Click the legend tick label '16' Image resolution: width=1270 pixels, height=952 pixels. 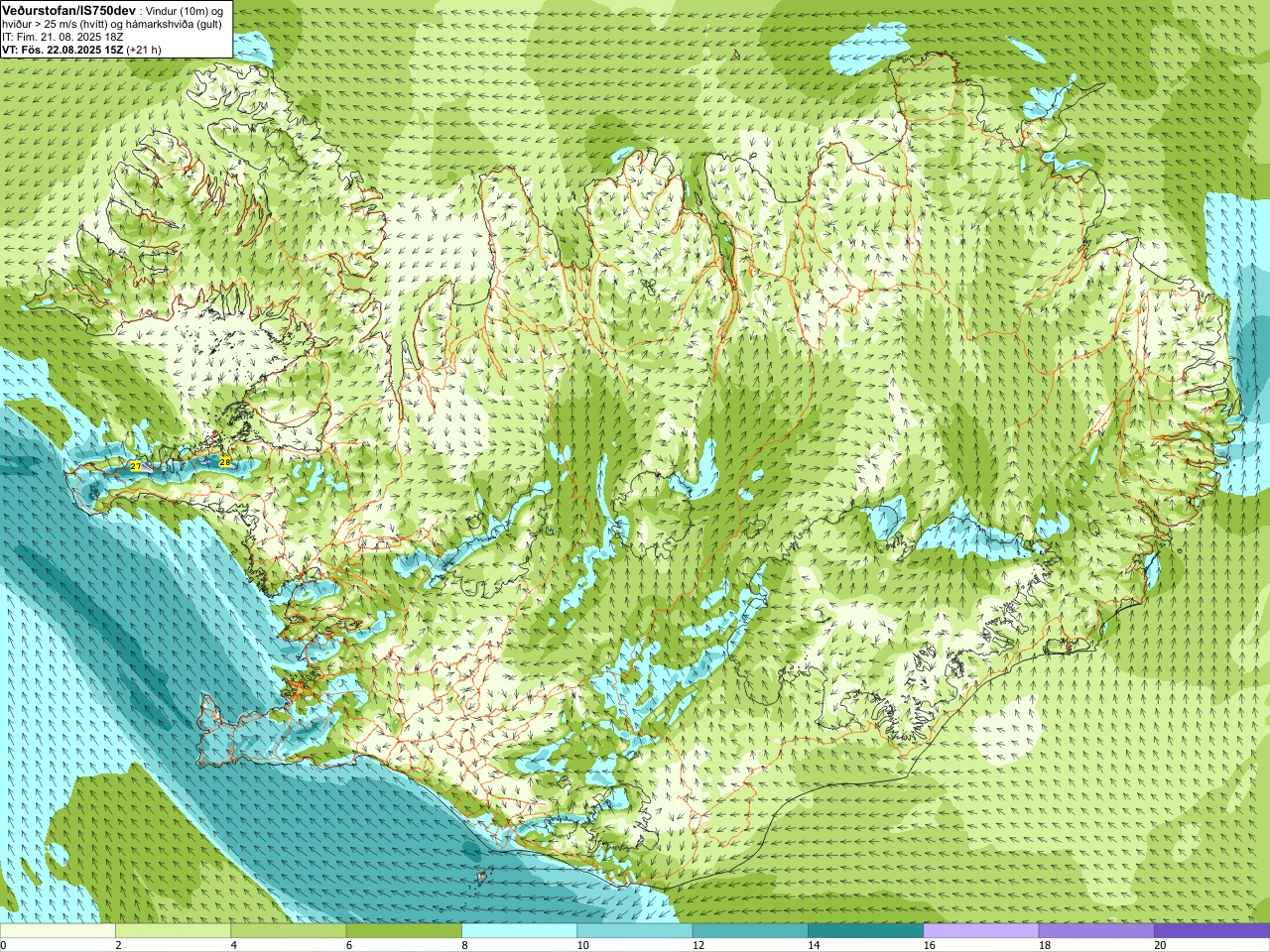click(x=929, y=945)
